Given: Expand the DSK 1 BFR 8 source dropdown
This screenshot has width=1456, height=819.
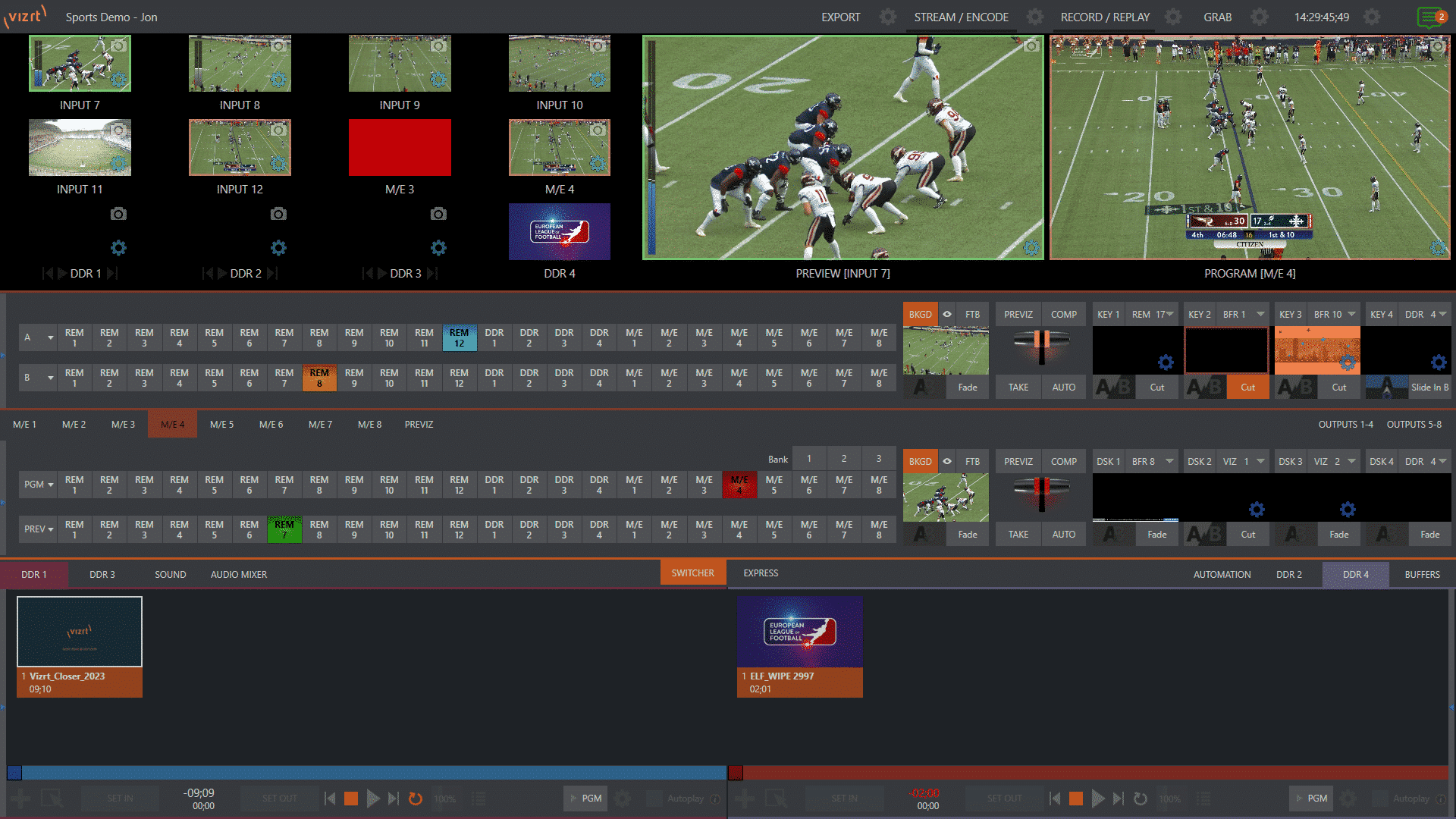Looking at the screenshot, I should coord(1169,461).
